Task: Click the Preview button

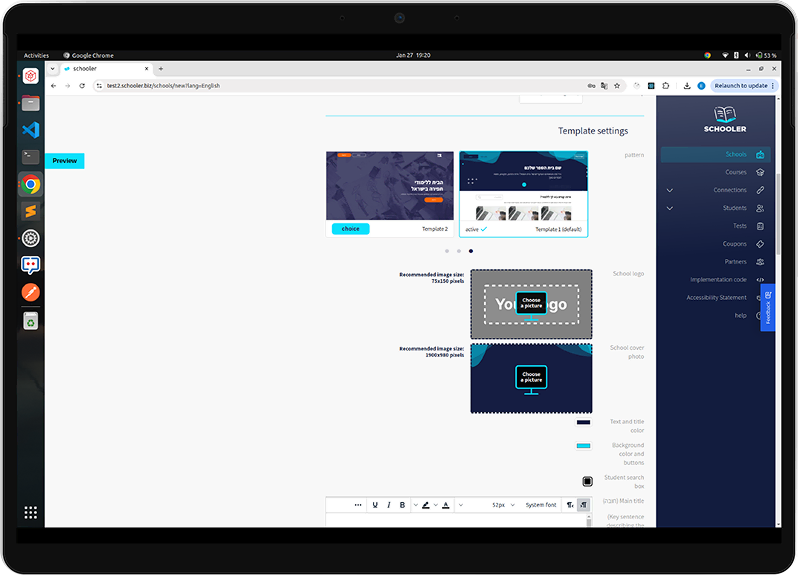Action: point(65,161)
